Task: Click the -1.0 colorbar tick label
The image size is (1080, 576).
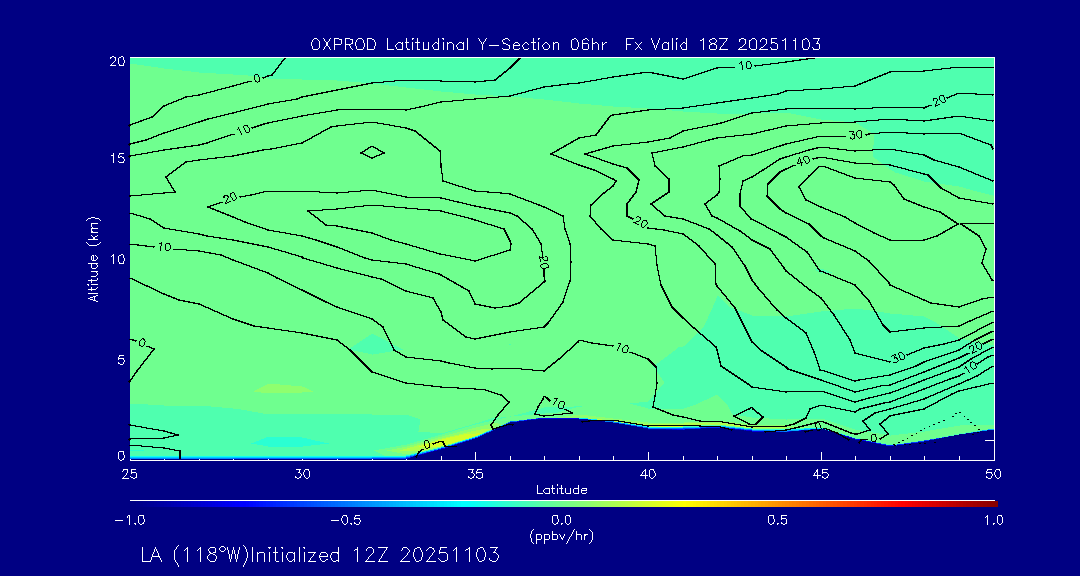Action: (x=129, y=520)
